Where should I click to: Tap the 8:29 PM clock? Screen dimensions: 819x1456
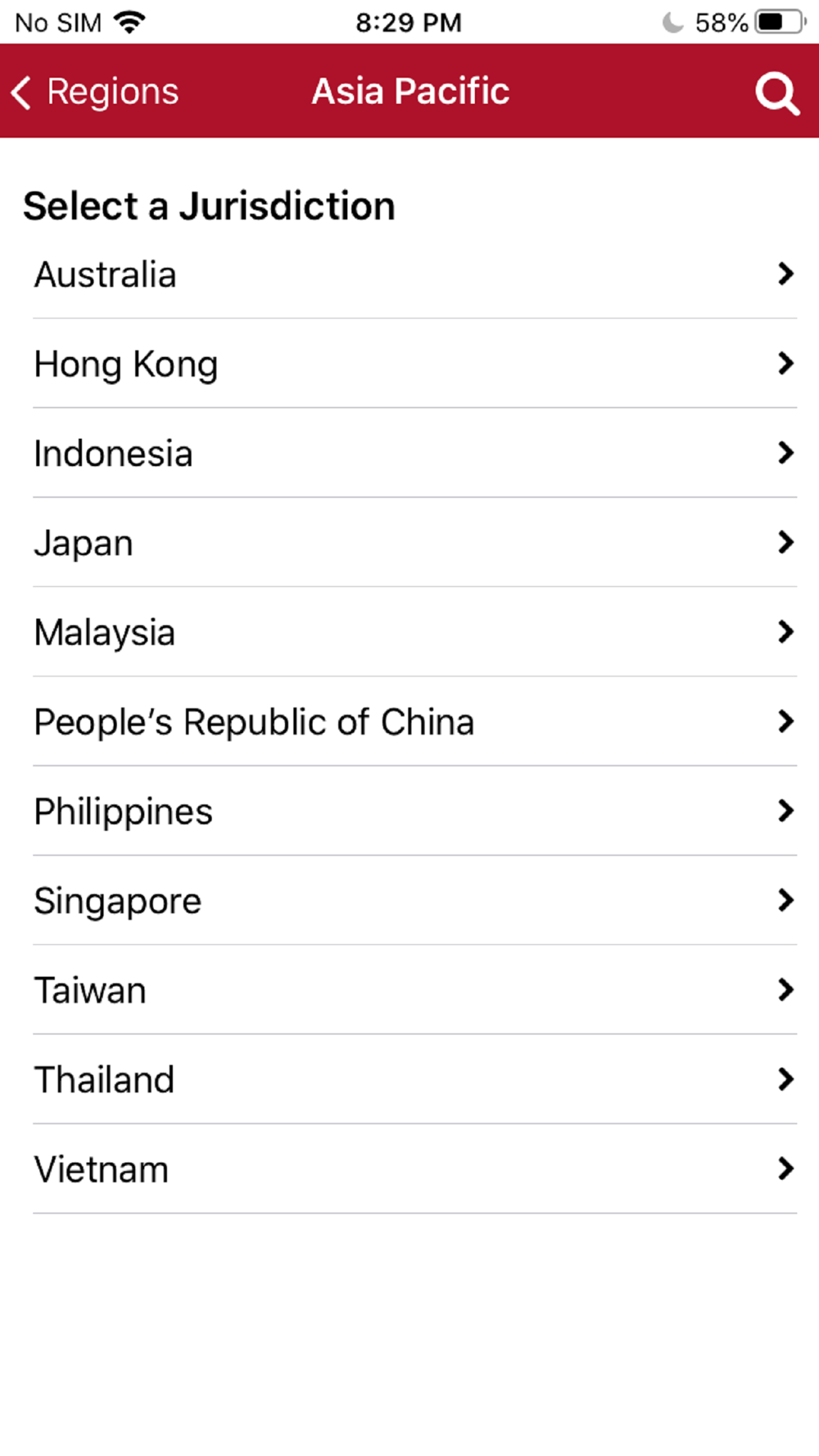409,22
